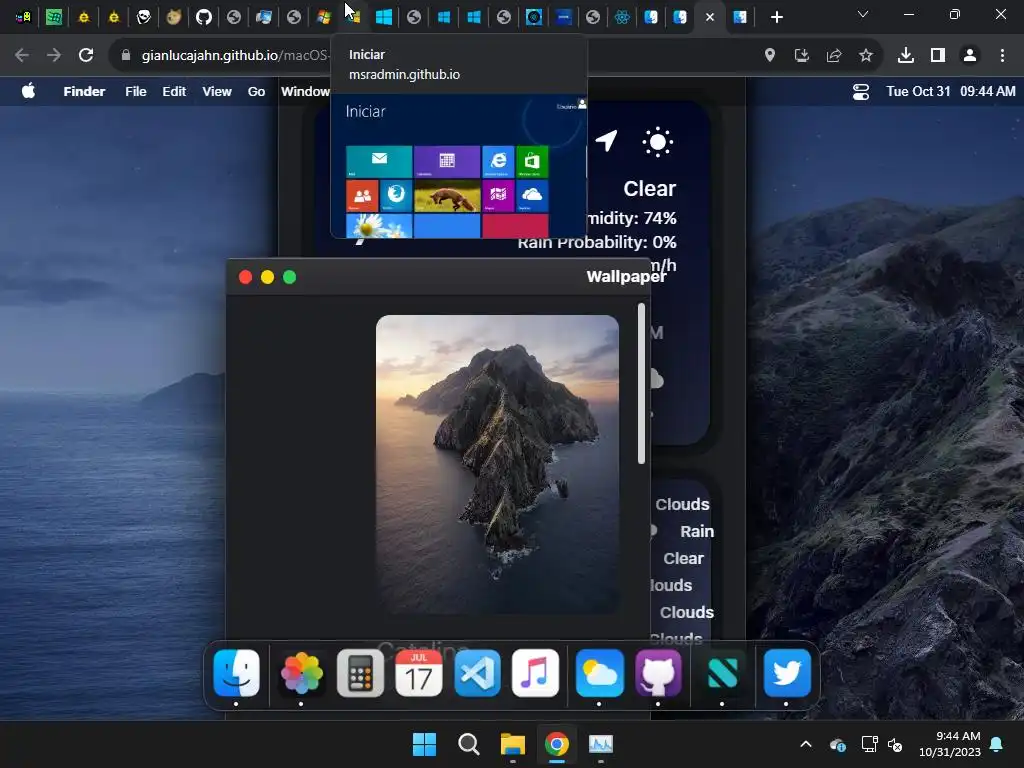Viewport: 1024px width, 768px height.
Task: Show hidden icons in Windows tray
Action: [x=806, y=744]
